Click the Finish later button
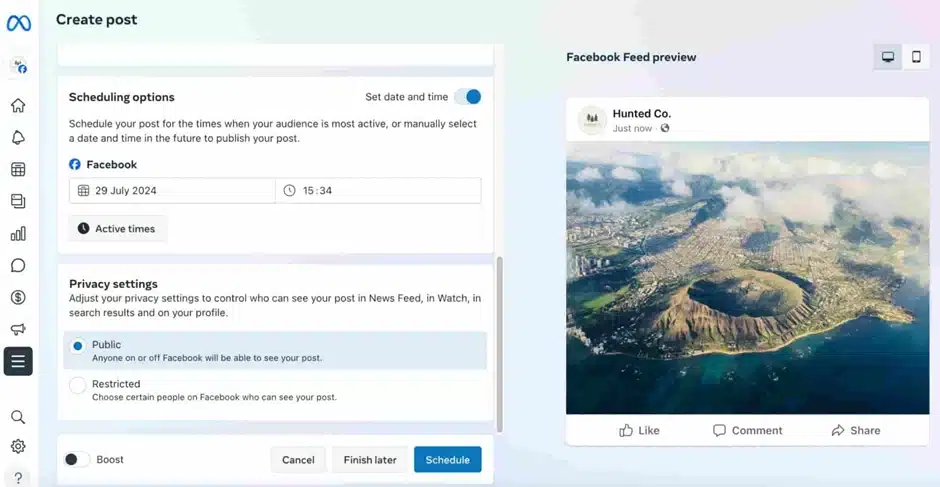 [370, 460]
